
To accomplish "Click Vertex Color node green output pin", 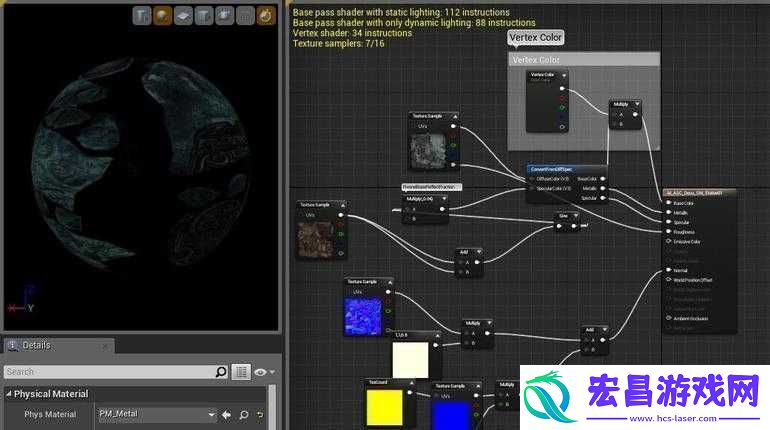I will point(562,108).
